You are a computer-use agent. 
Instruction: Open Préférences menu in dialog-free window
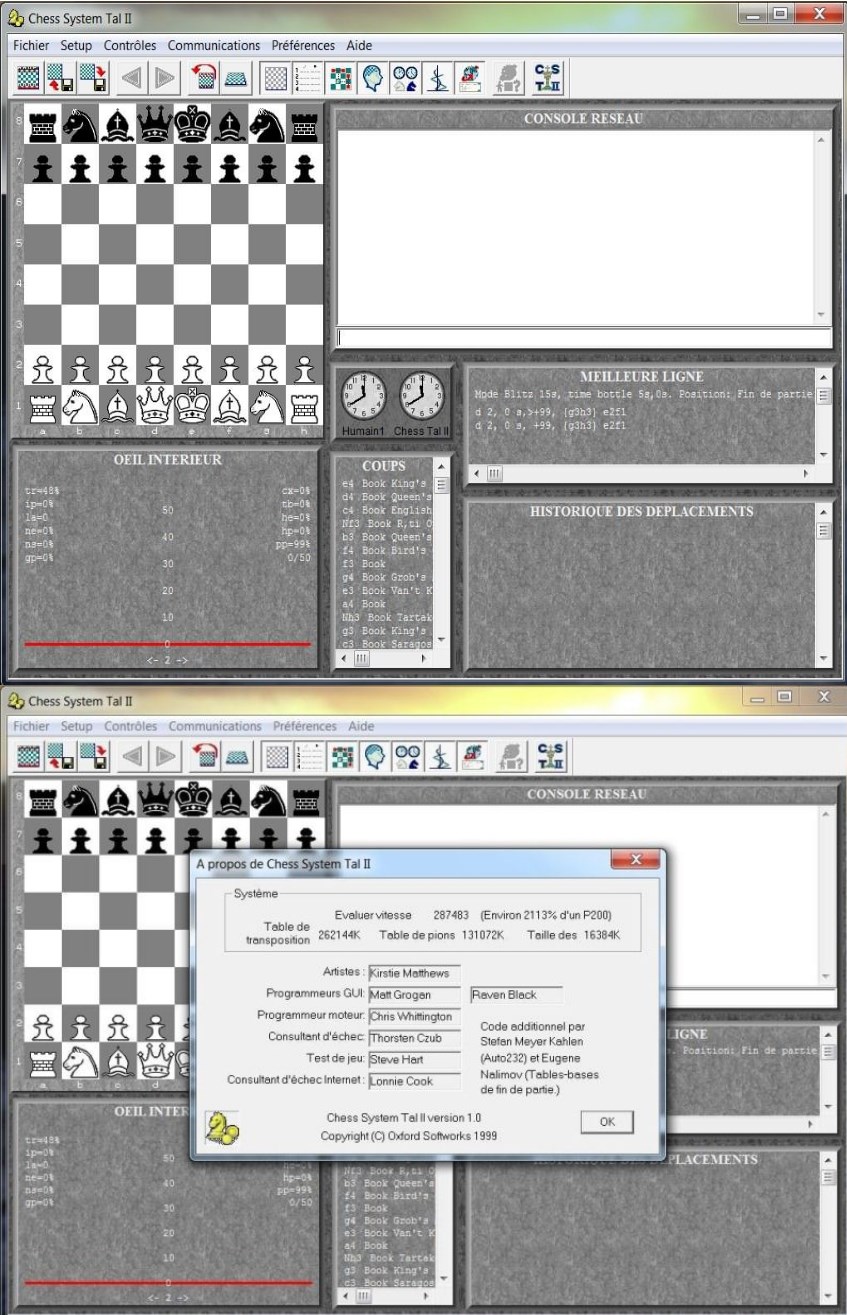click(303, 45)
